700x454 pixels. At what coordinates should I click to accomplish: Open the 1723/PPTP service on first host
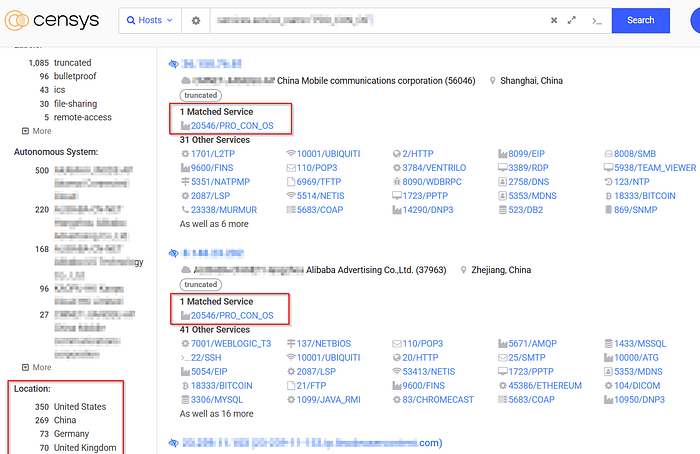pos(425,196)
